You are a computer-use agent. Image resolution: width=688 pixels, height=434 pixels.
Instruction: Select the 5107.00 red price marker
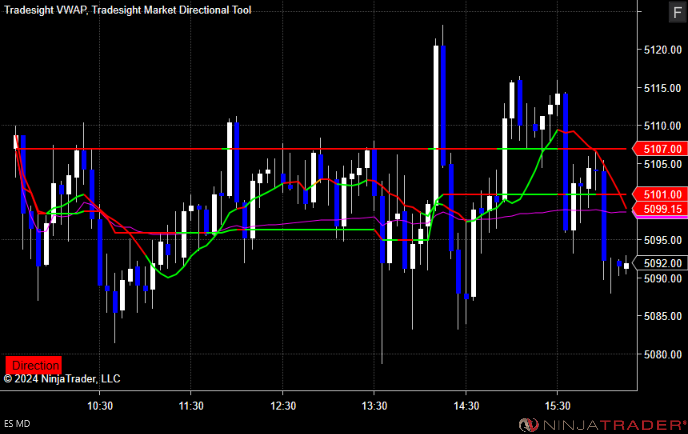tap(659, 149)
